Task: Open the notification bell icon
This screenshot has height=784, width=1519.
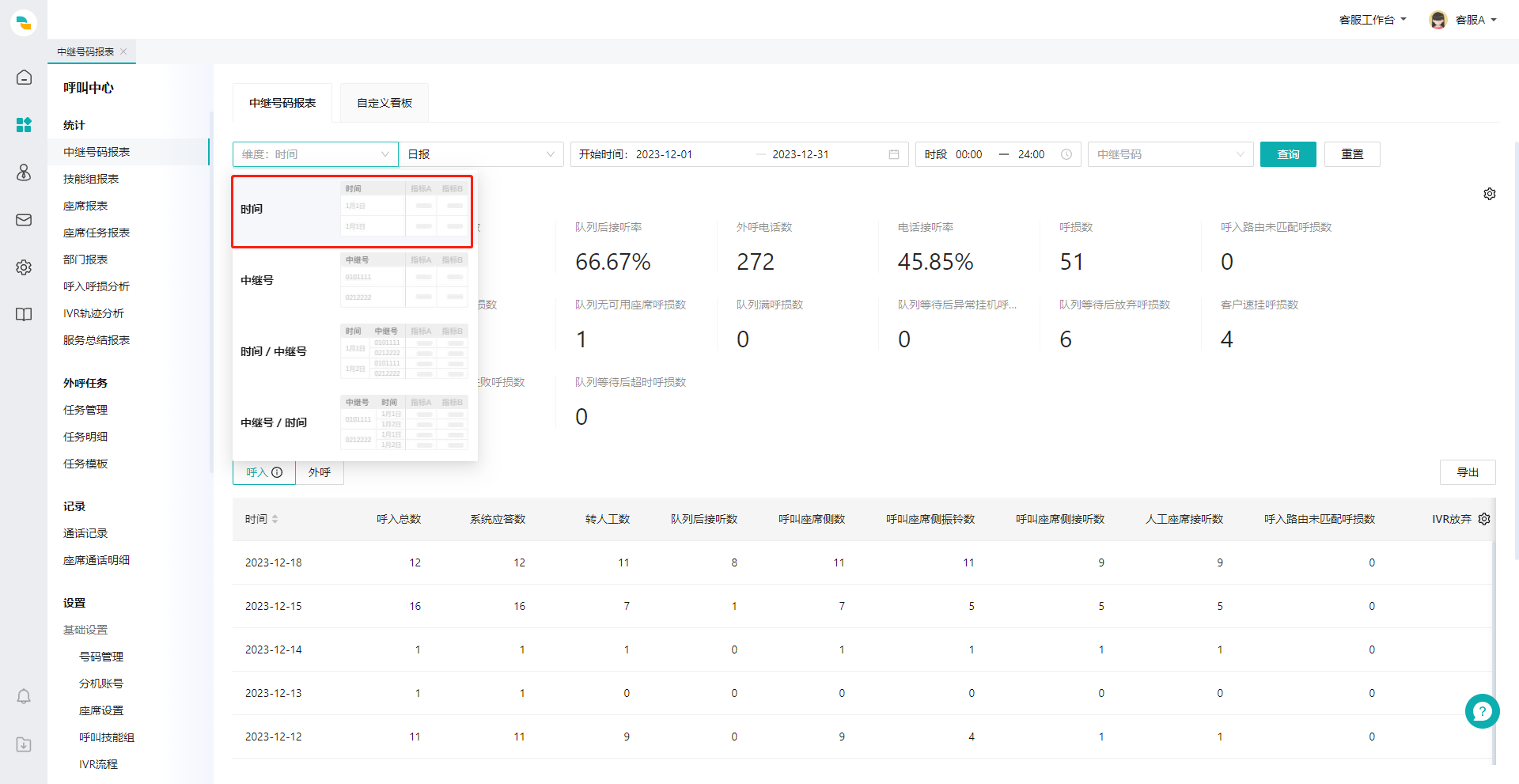Action: (x=24, y=696)
